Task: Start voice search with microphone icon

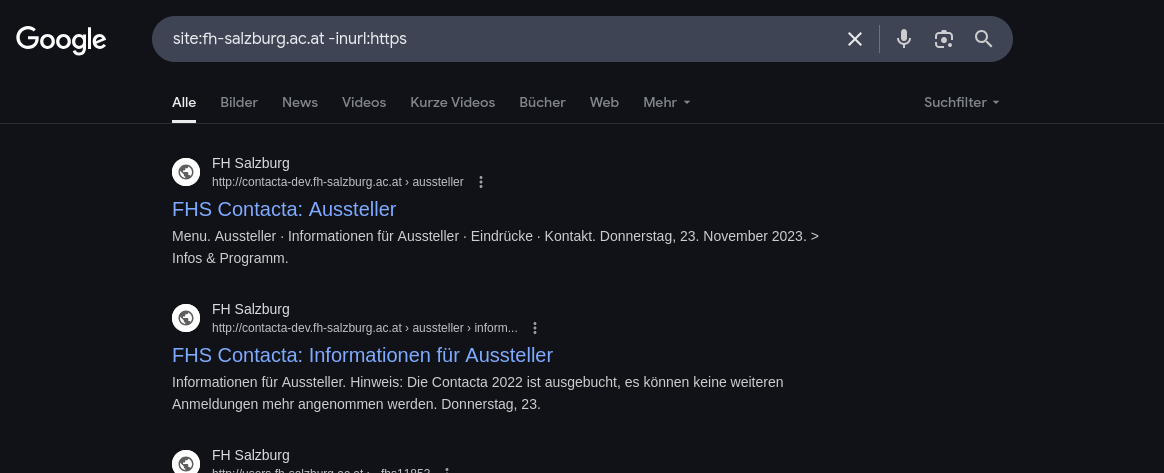Action: pyautogui.click(x=904, y=39)
